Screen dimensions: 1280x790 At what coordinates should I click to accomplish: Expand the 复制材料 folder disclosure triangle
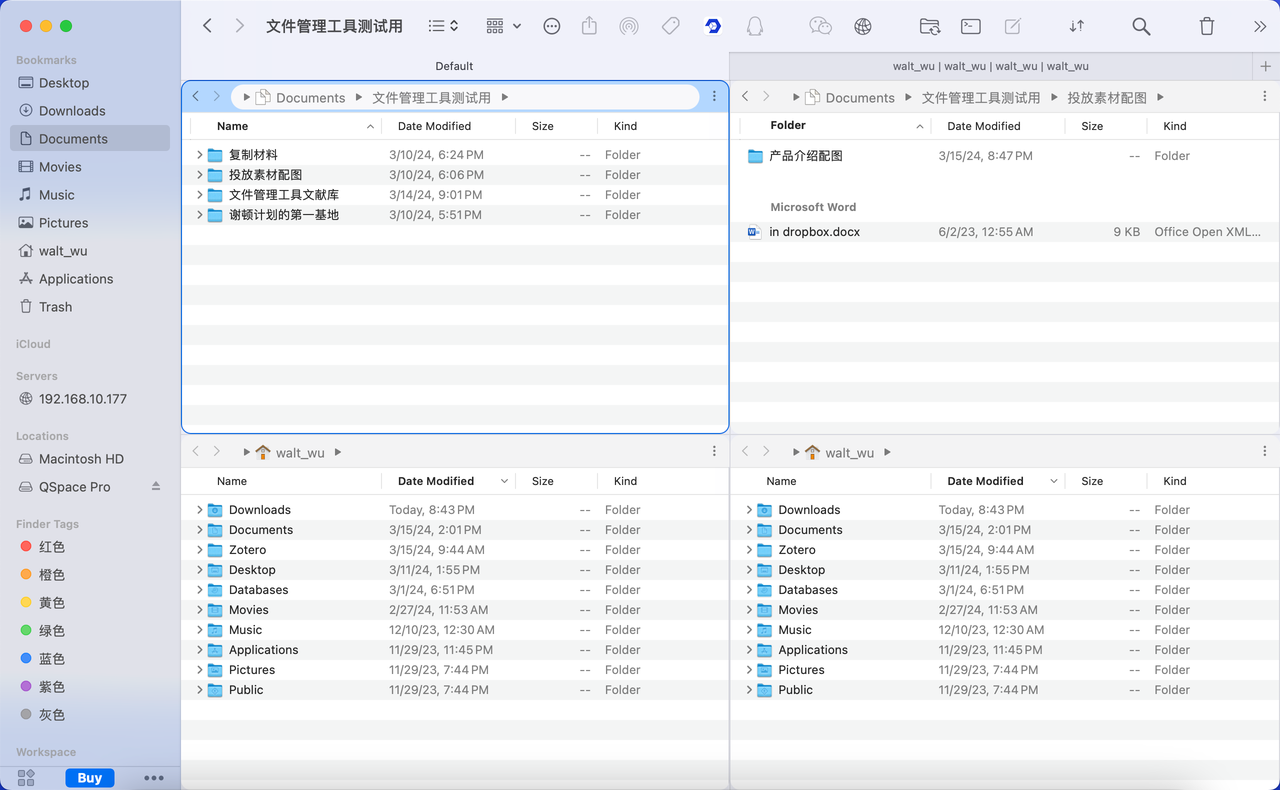[198, 155]
